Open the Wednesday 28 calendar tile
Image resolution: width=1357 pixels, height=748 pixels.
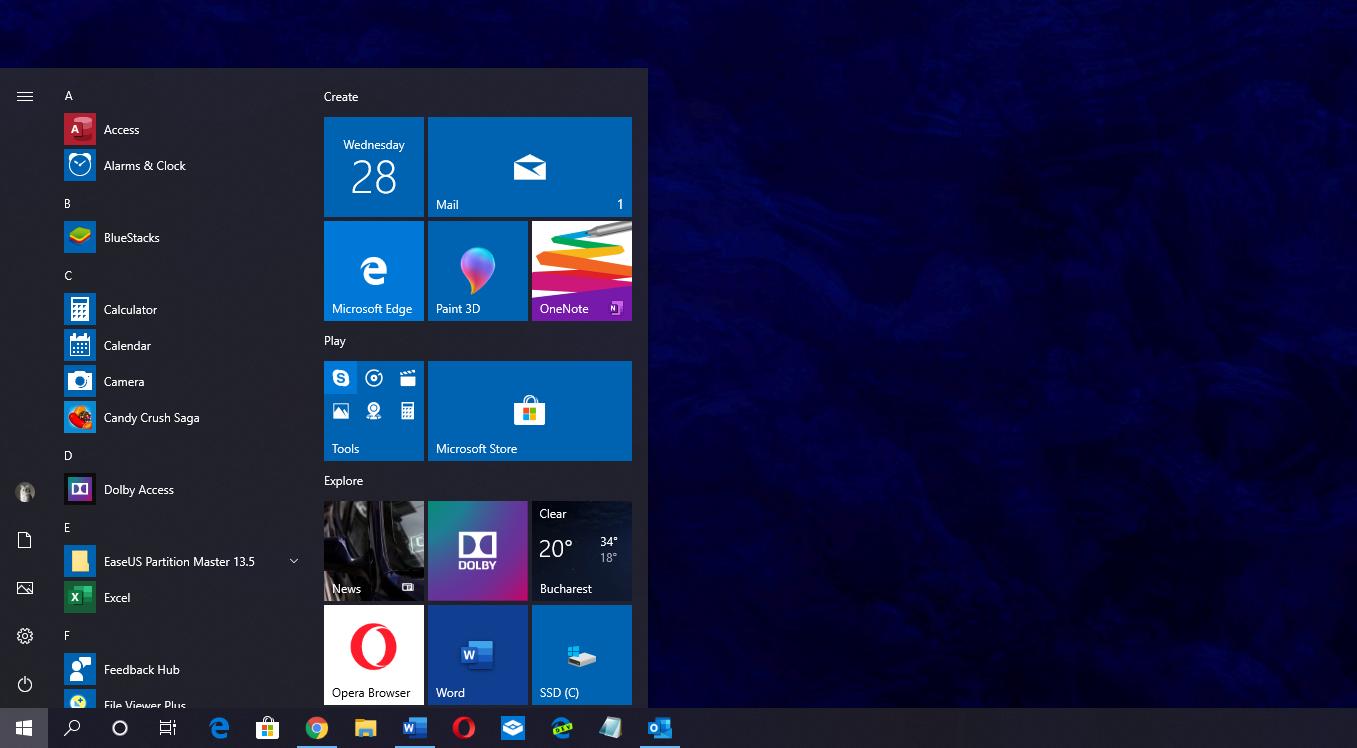(x=374, y=167)
